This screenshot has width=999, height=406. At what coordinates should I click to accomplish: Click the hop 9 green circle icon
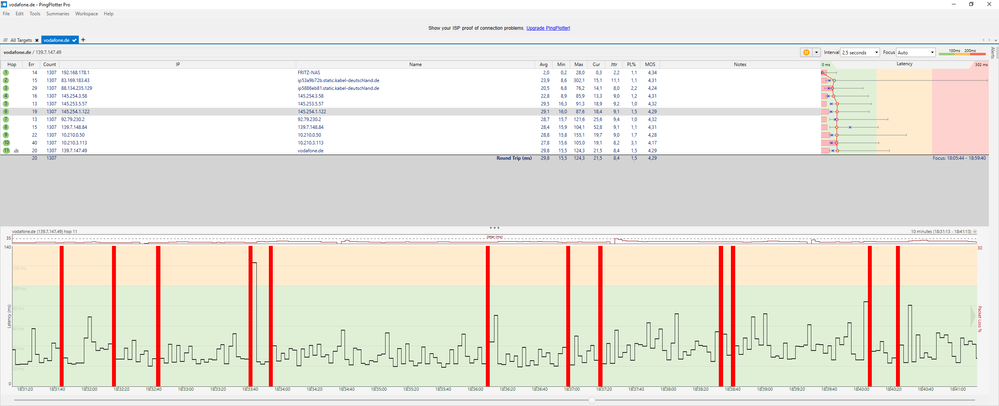pyautogui.click(x=6, y=135)
